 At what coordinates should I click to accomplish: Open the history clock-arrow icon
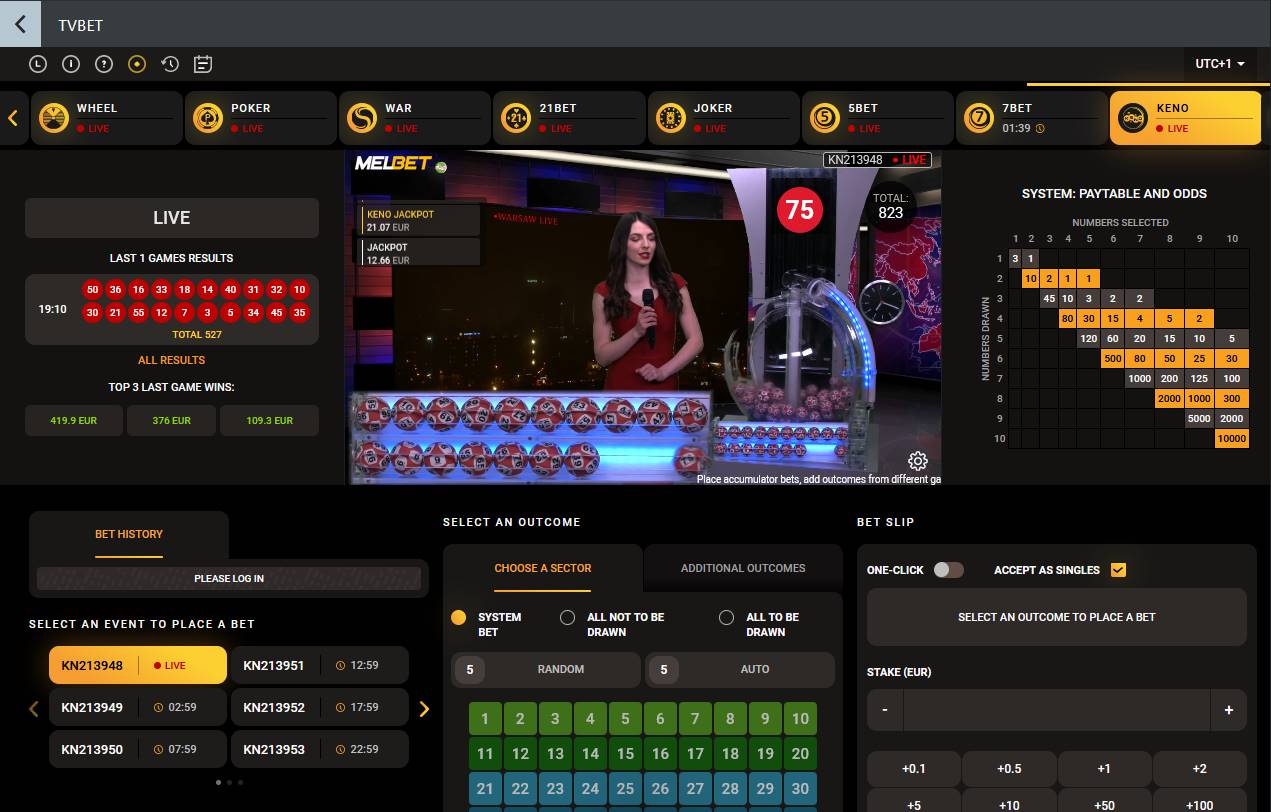170,64
